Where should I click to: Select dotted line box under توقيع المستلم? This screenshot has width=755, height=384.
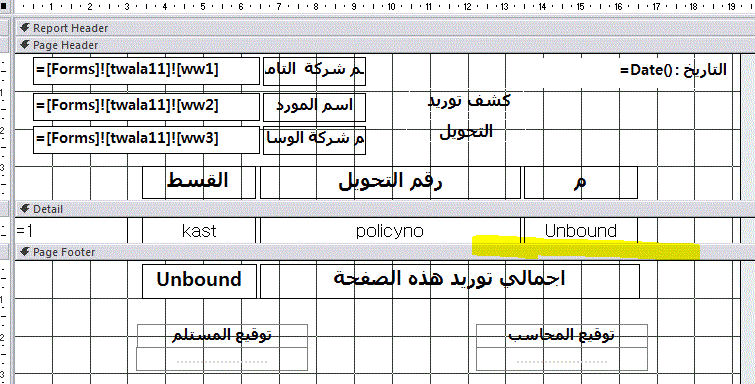pyautogui.click(x=222, y=359)
